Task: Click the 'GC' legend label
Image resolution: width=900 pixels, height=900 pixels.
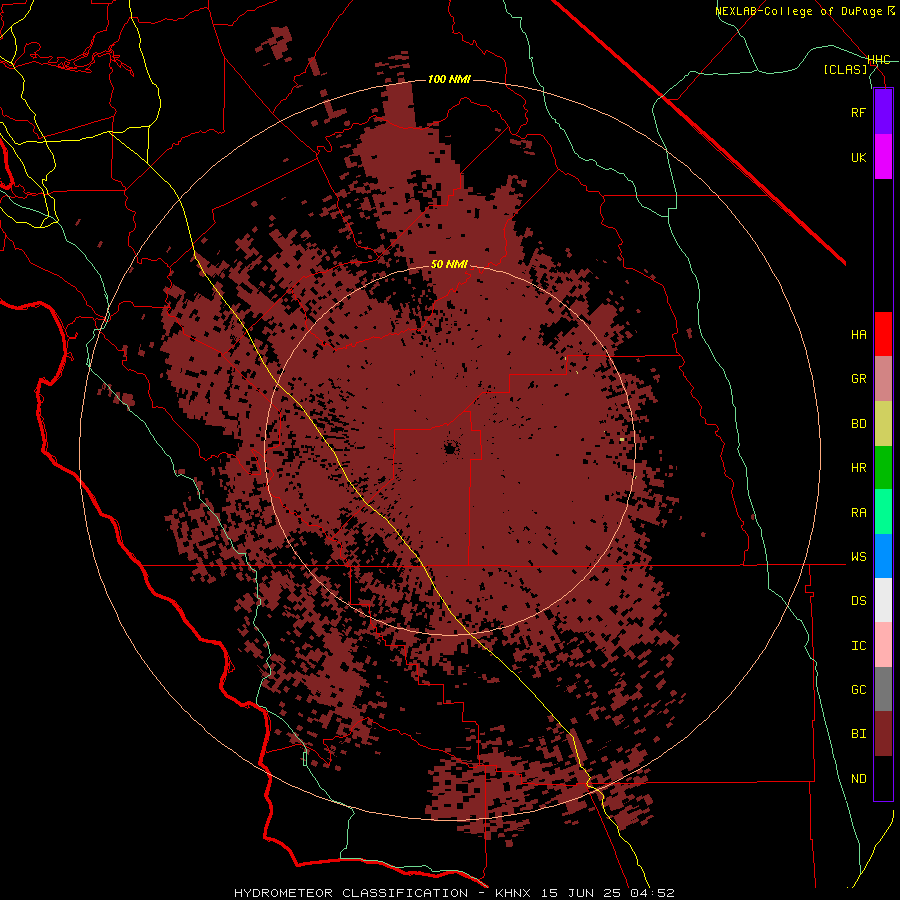Action: point(859,689)
